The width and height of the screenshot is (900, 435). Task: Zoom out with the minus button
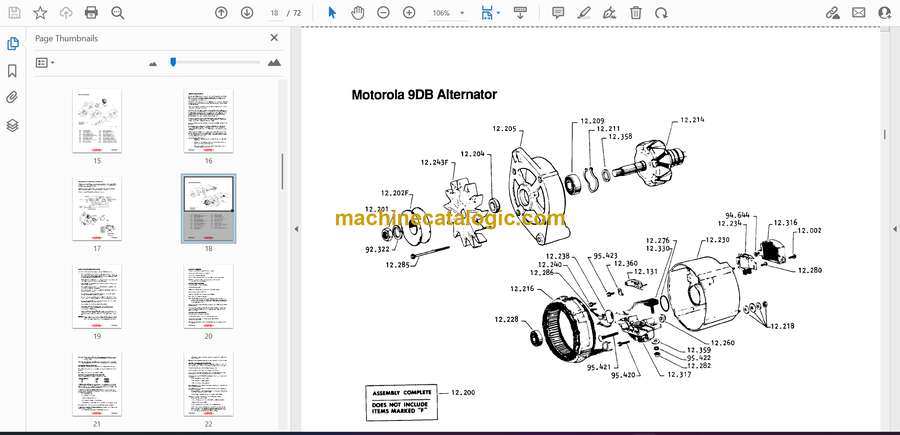point(383,13)
